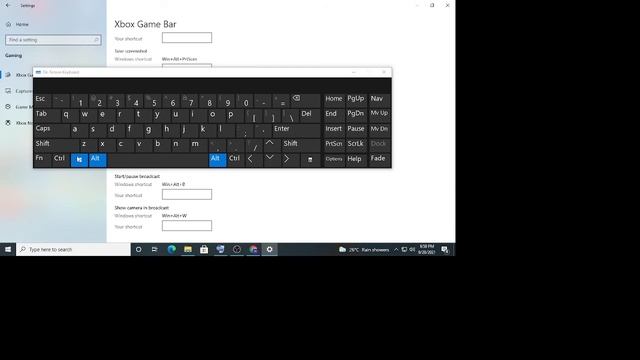Tap the context menu key
Screen dimensions: 640x360
pos(310,160)
